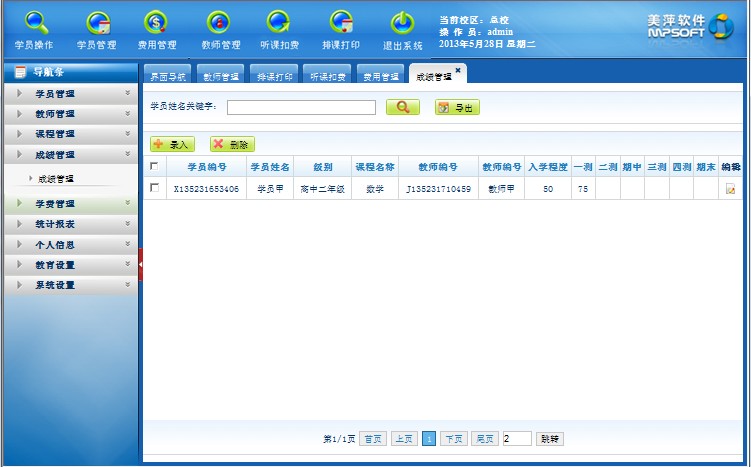The height and width of the screenshot is (467, 751).
Task: Check the box for student X135231653406
Action: [153, 188]
